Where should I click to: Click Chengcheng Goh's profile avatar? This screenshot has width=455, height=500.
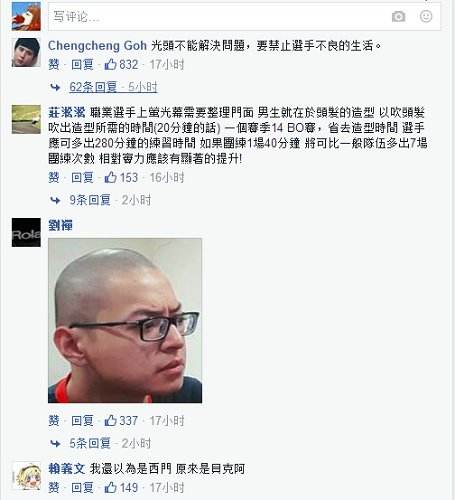[26, 52]
